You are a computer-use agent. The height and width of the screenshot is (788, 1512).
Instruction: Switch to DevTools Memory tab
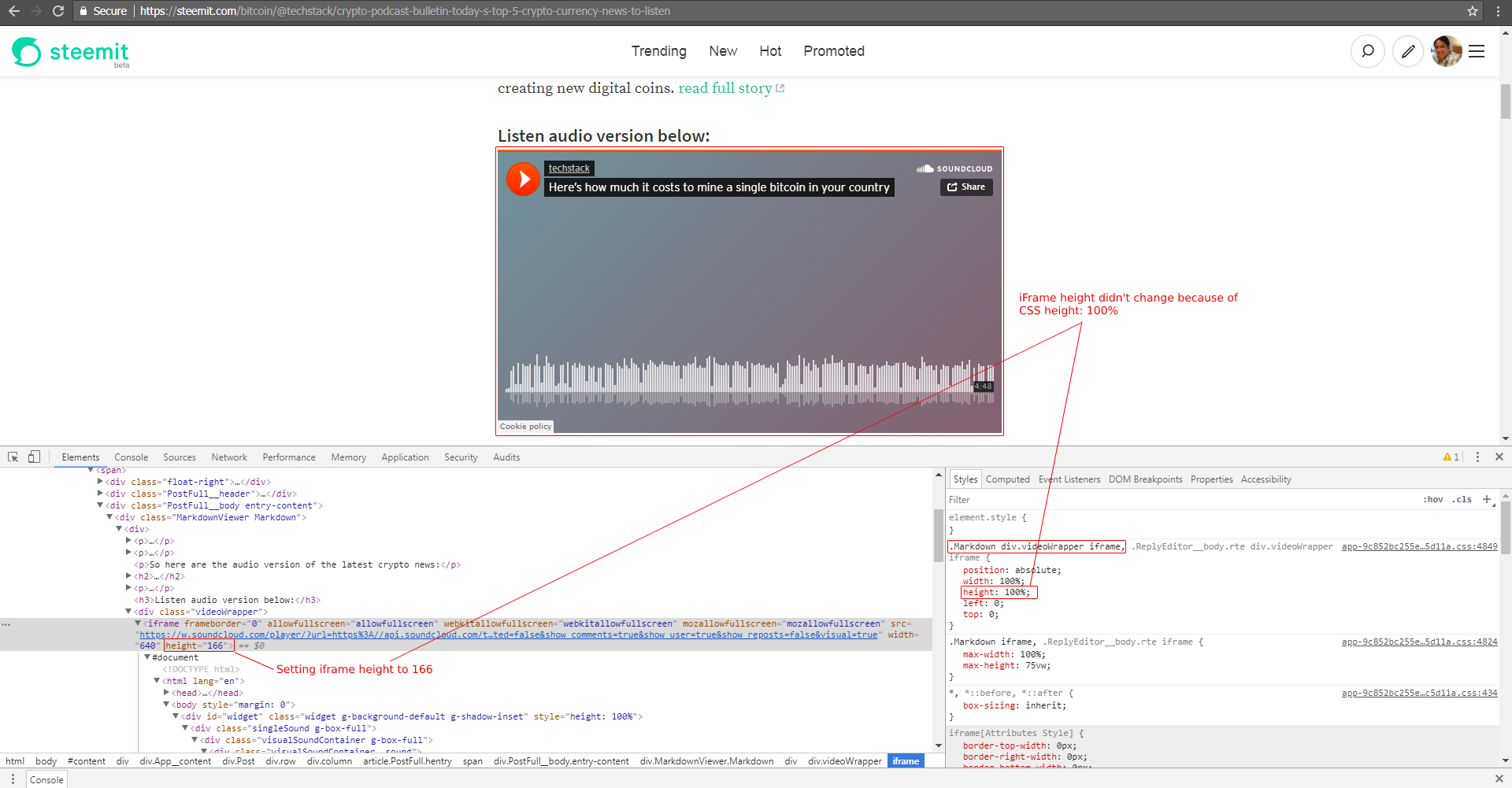pyautogui.click(x=349, y=457)
